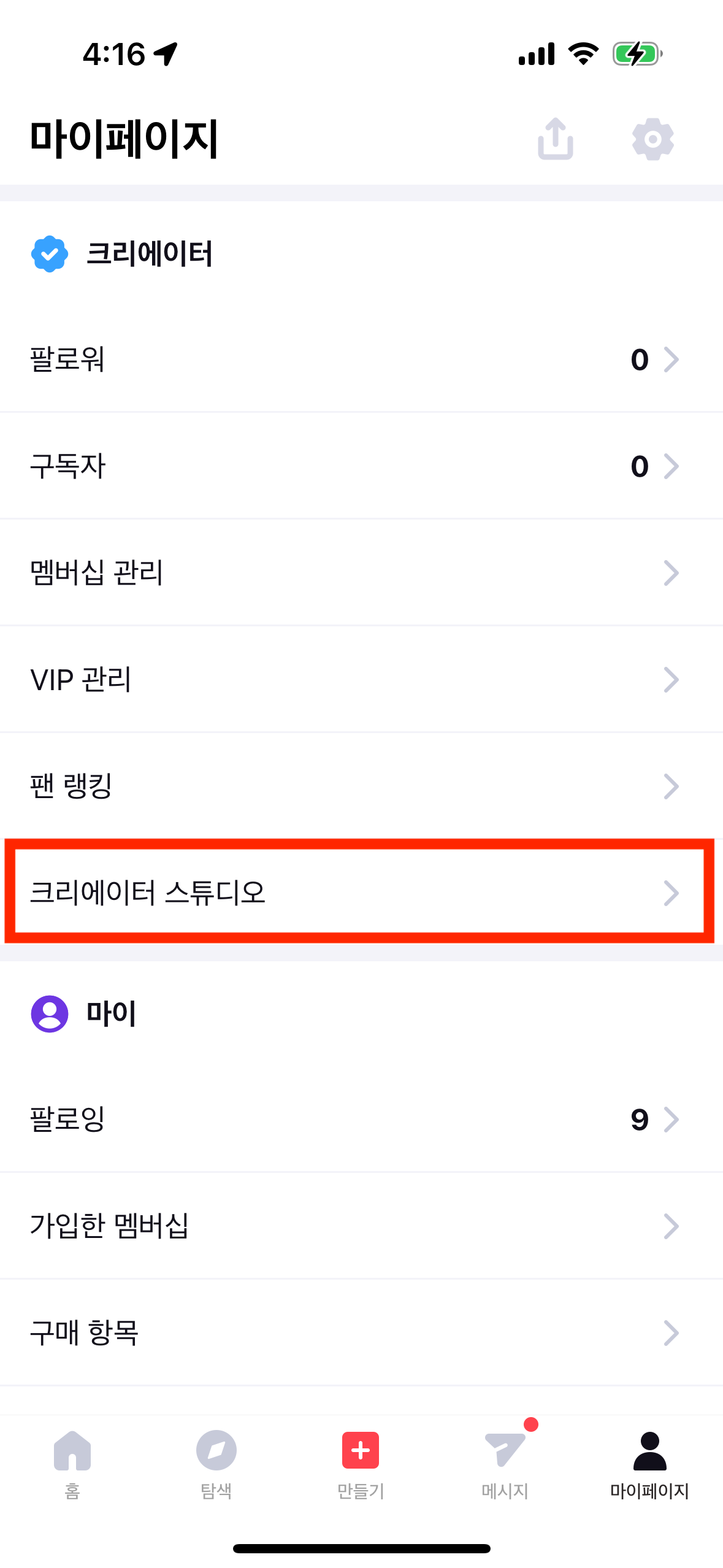
Task: Expand 팔로잉 chevron arrow
Action: coord(671,1120)
